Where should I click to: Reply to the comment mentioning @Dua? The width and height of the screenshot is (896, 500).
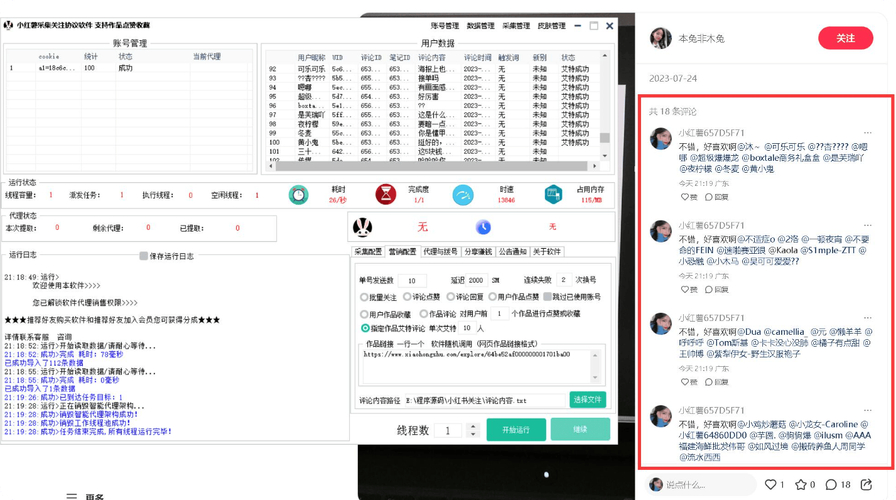click(717, 382)
